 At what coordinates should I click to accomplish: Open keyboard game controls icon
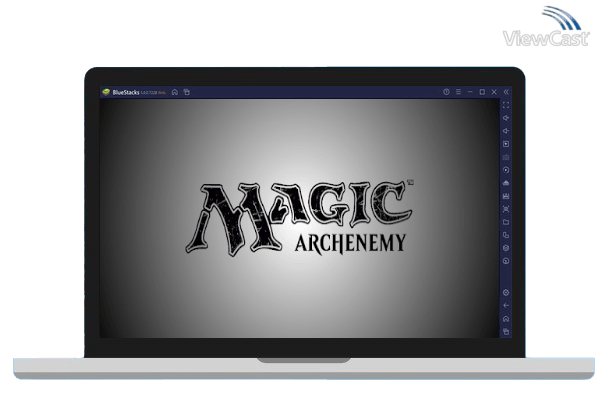pos(506,157)
